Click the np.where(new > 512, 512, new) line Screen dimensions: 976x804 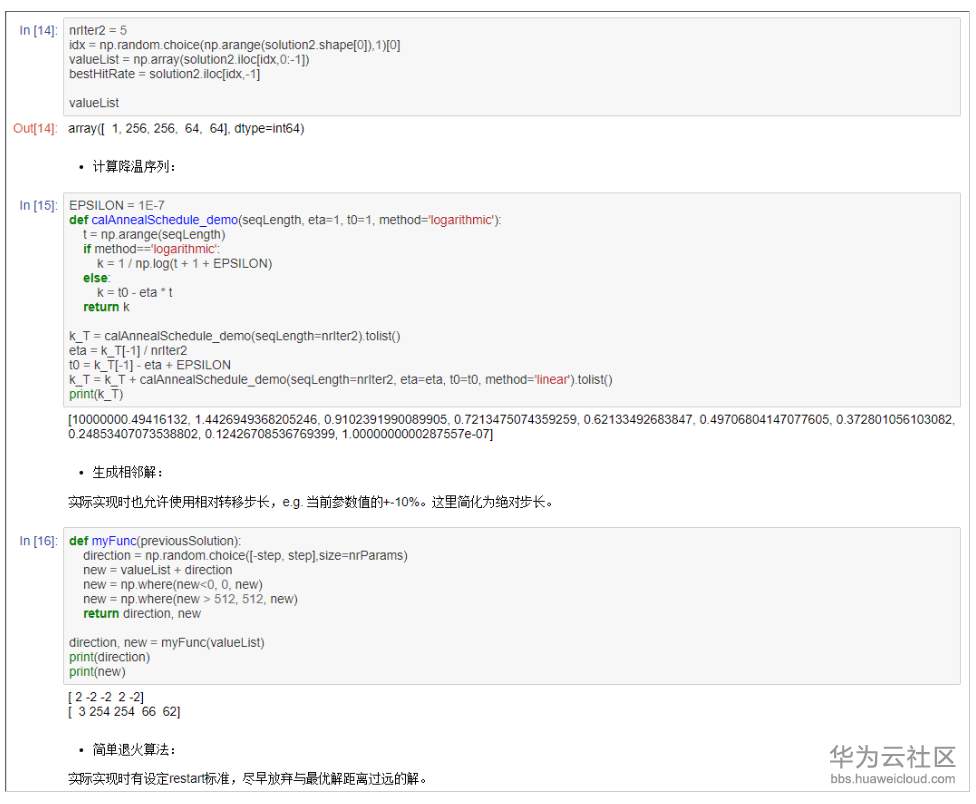click(190, 599)
